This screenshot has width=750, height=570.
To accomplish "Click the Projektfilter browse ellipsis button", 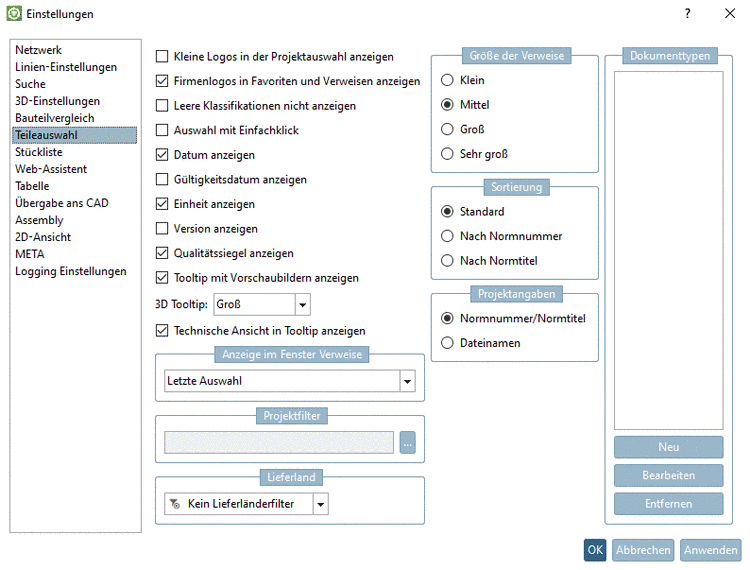I will pos(407,443).
